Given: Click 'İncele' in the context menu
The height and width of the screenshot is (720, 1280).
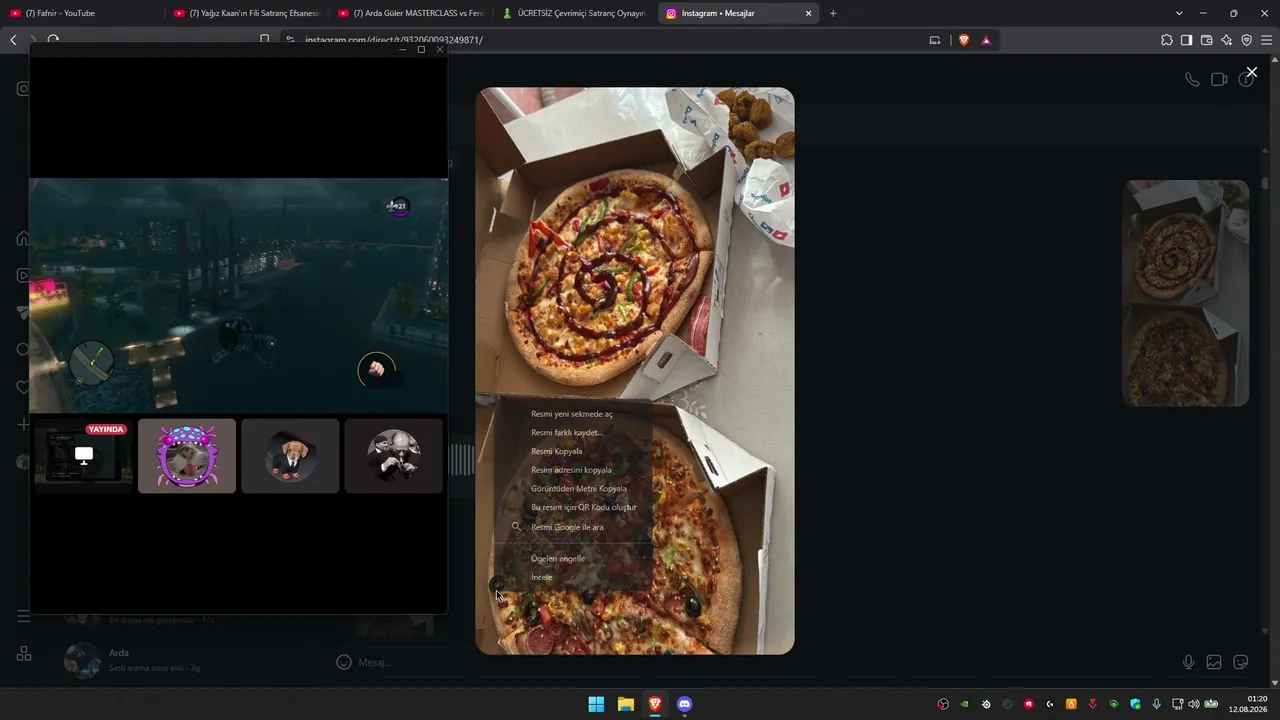Looking at the screenshot, I should pyautogui.click(x=572, y=577).
